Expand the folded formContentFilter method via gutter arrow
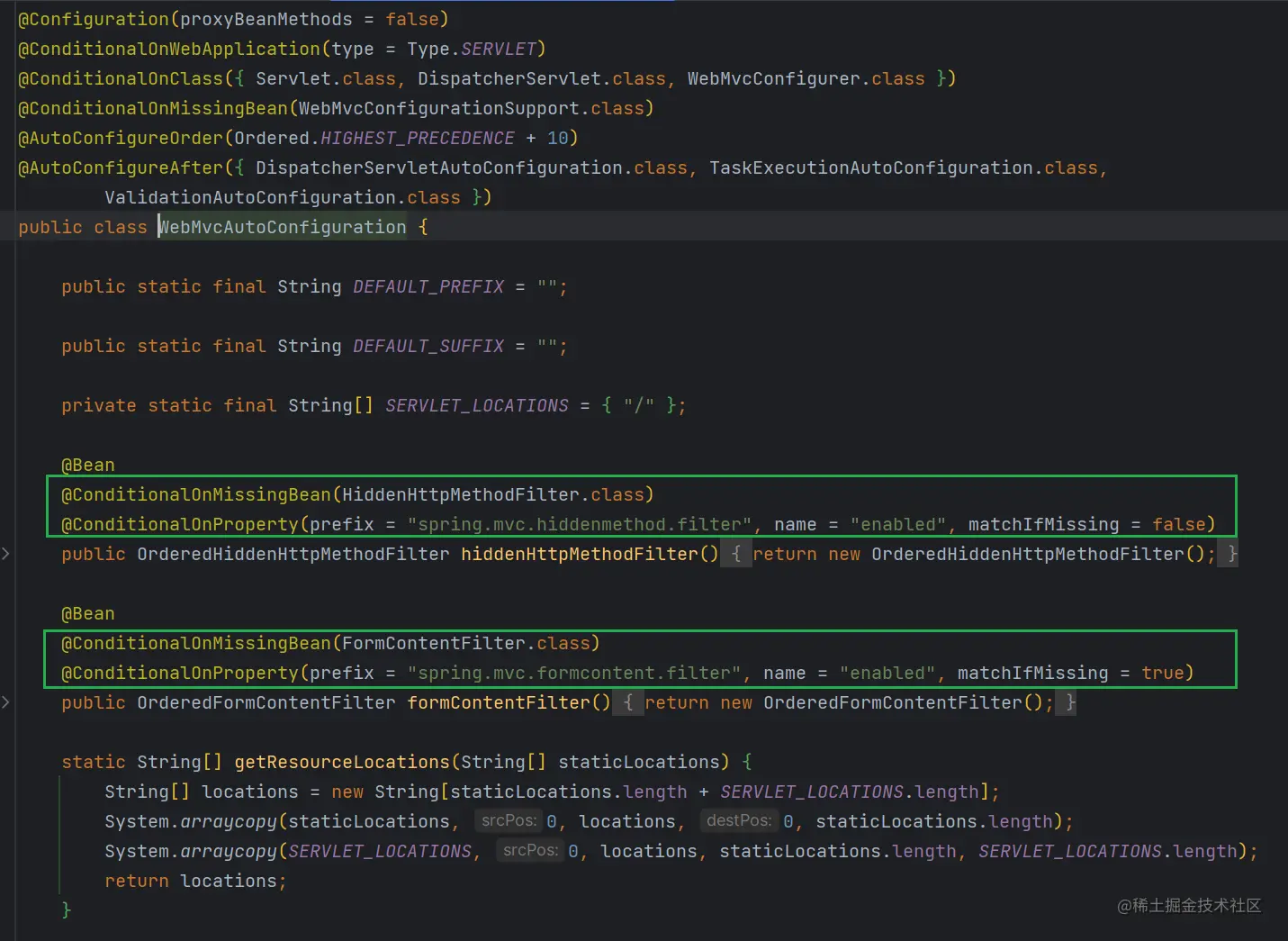The width and height of the screenshot is (1288, 941). tap(5, 702)
